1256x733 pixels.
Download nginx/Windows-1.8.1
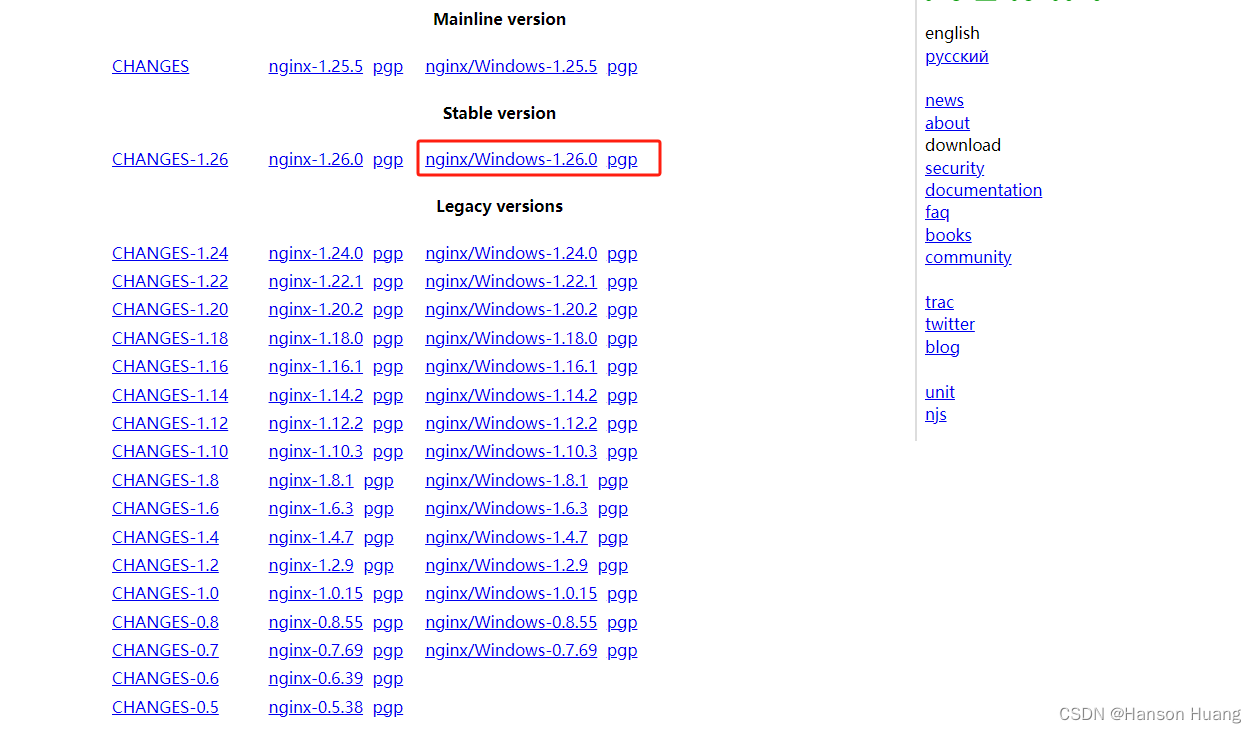coord(506,480)
